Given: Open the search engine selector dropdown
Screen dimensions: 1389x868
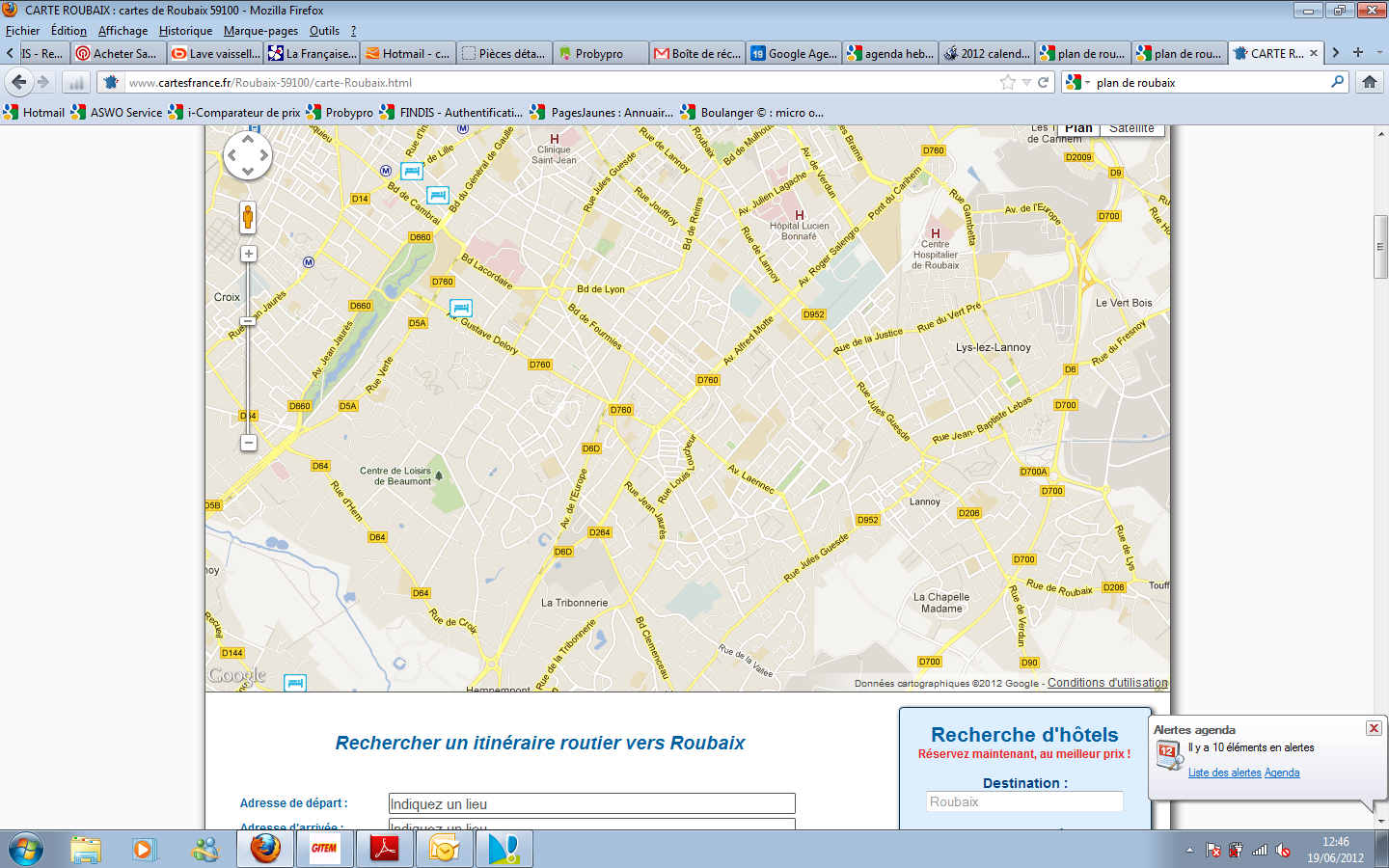Looking at the screenshot, I should 1076,83.
